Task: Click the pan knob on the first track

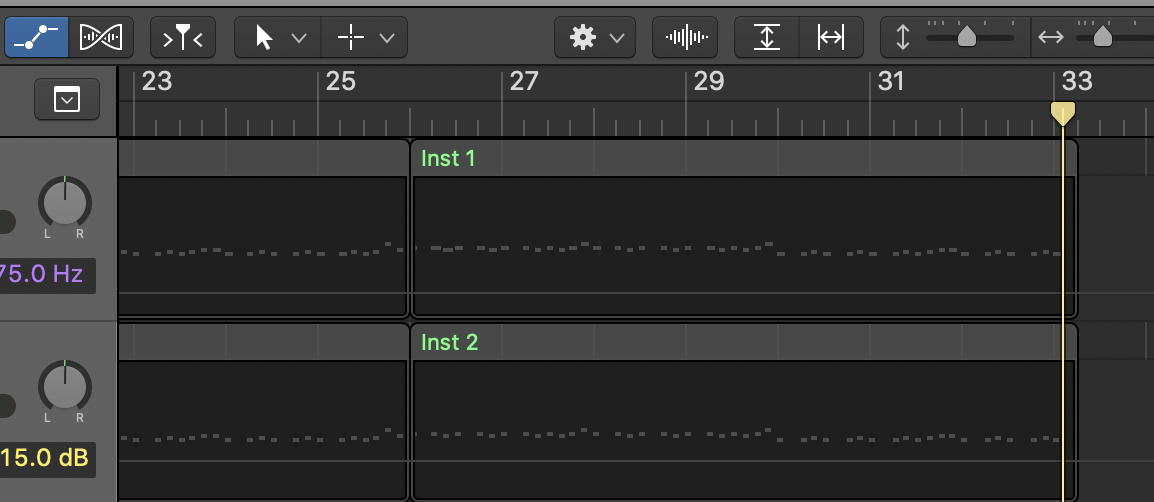Action: coord(64,202)
